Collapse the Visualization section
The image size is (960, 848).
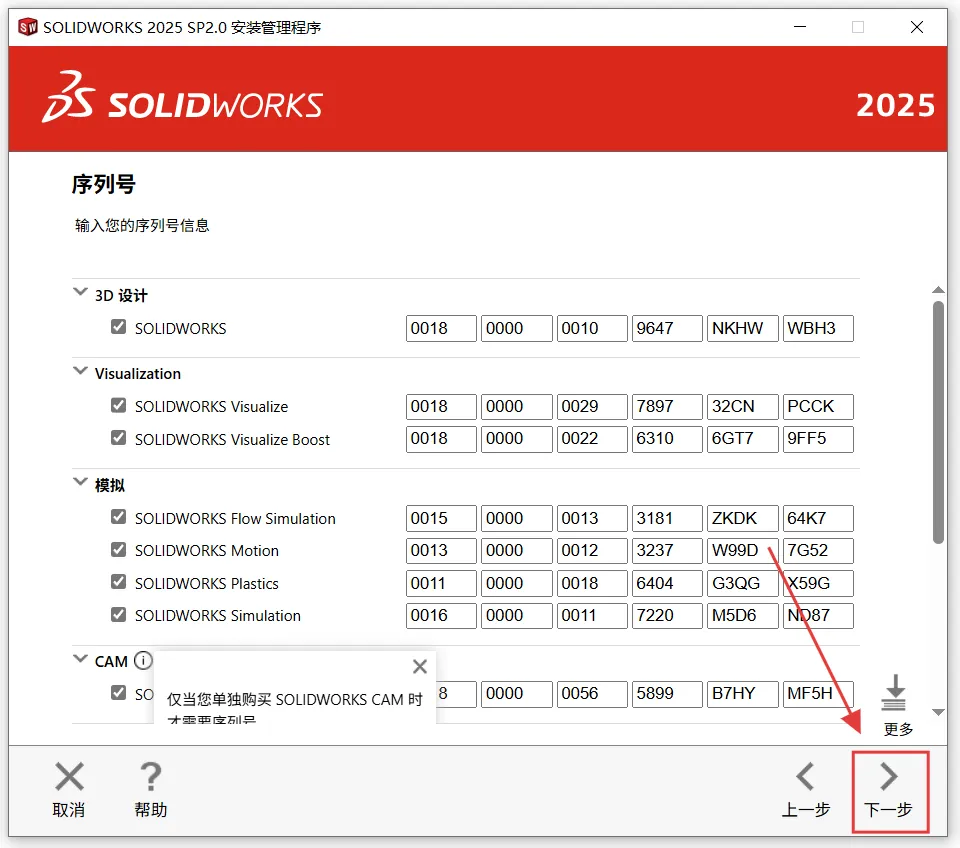pos(80,371)
